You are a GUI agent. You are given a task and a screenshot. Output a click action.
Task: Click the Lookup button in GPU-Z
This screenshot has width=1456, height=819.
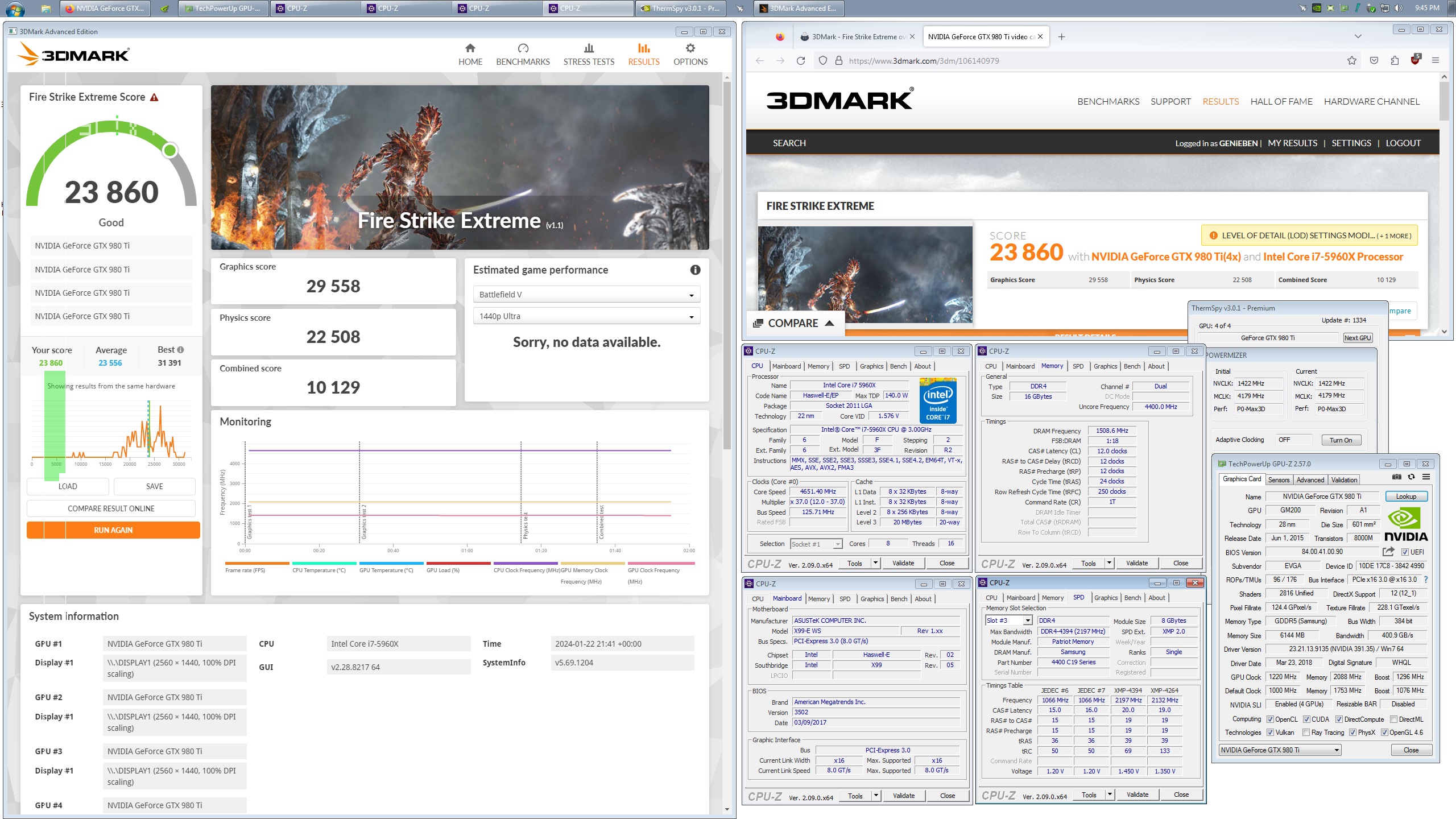coord(1406,497)
